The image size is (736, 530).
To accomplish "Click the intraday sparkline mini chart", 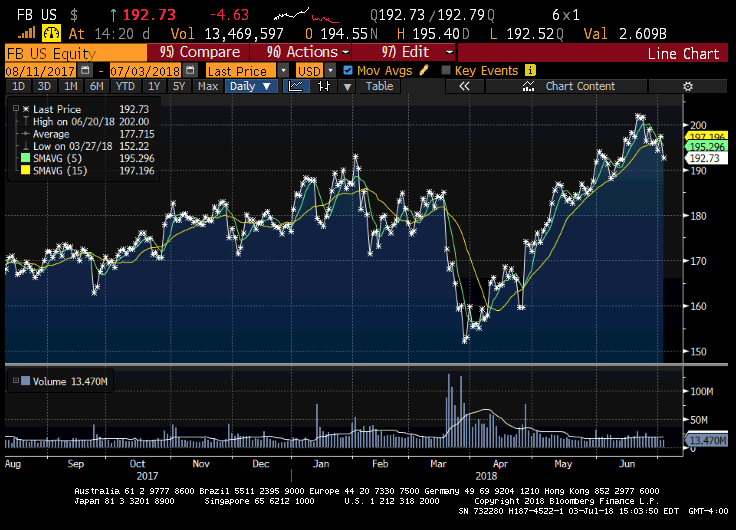I will (x=306, y=15).
